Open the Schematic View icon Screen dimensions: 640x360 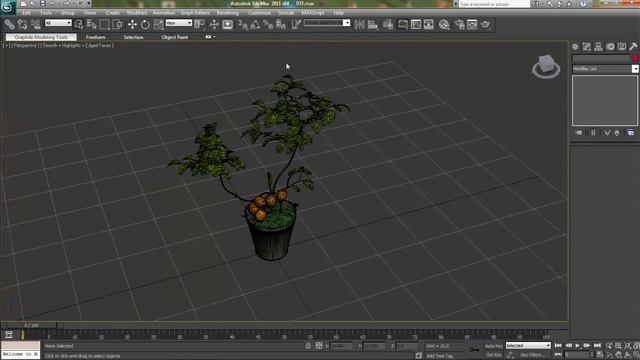click(x=429, y=24)
